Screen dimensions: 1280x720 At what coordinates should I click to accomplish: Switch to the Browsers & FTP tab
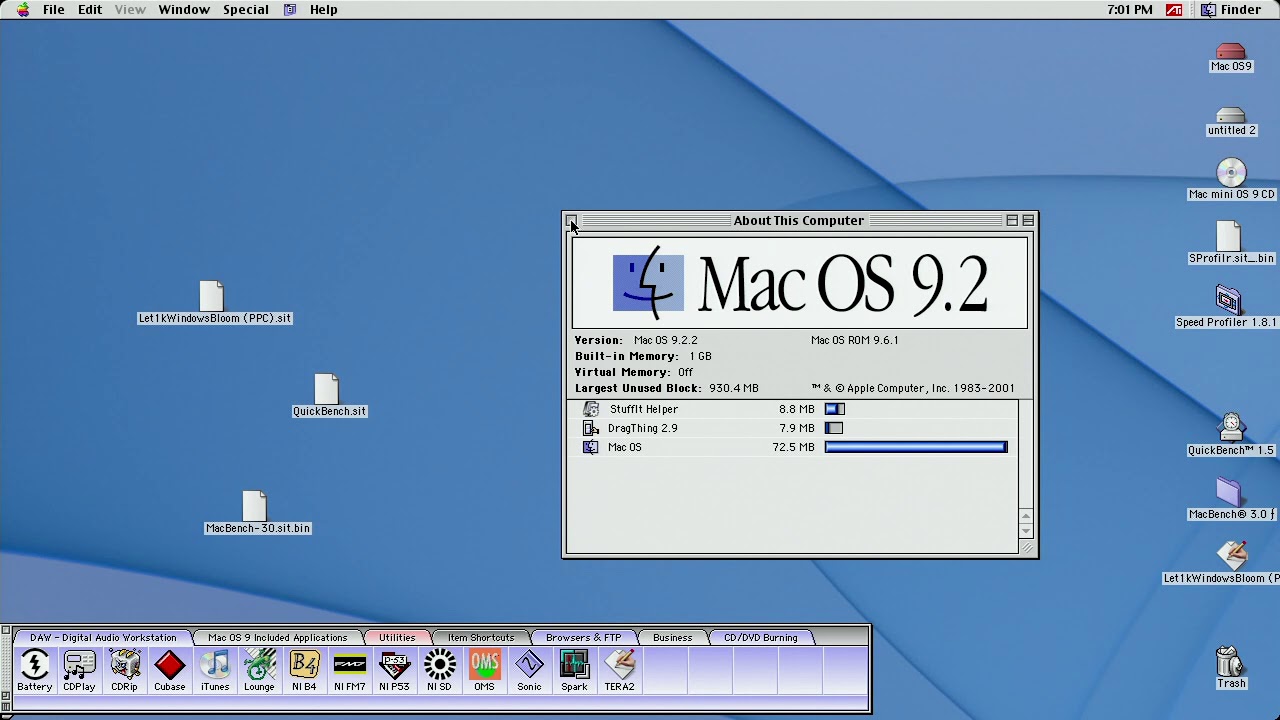pos(583,637)
